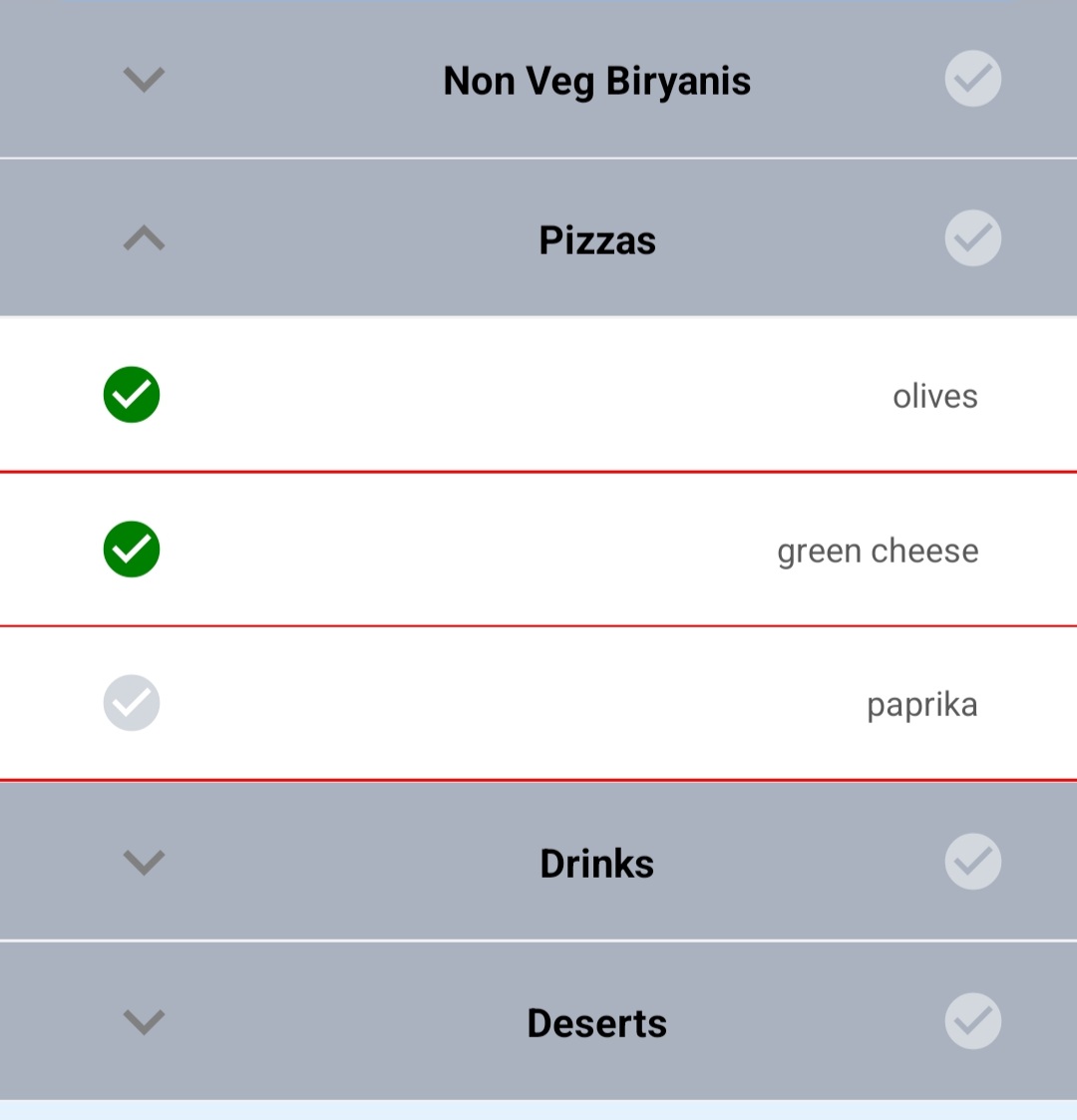This screenshot has height=1120, width=1077.
Task: Select the green cheese topping label
Action: (x=878, y=552)
